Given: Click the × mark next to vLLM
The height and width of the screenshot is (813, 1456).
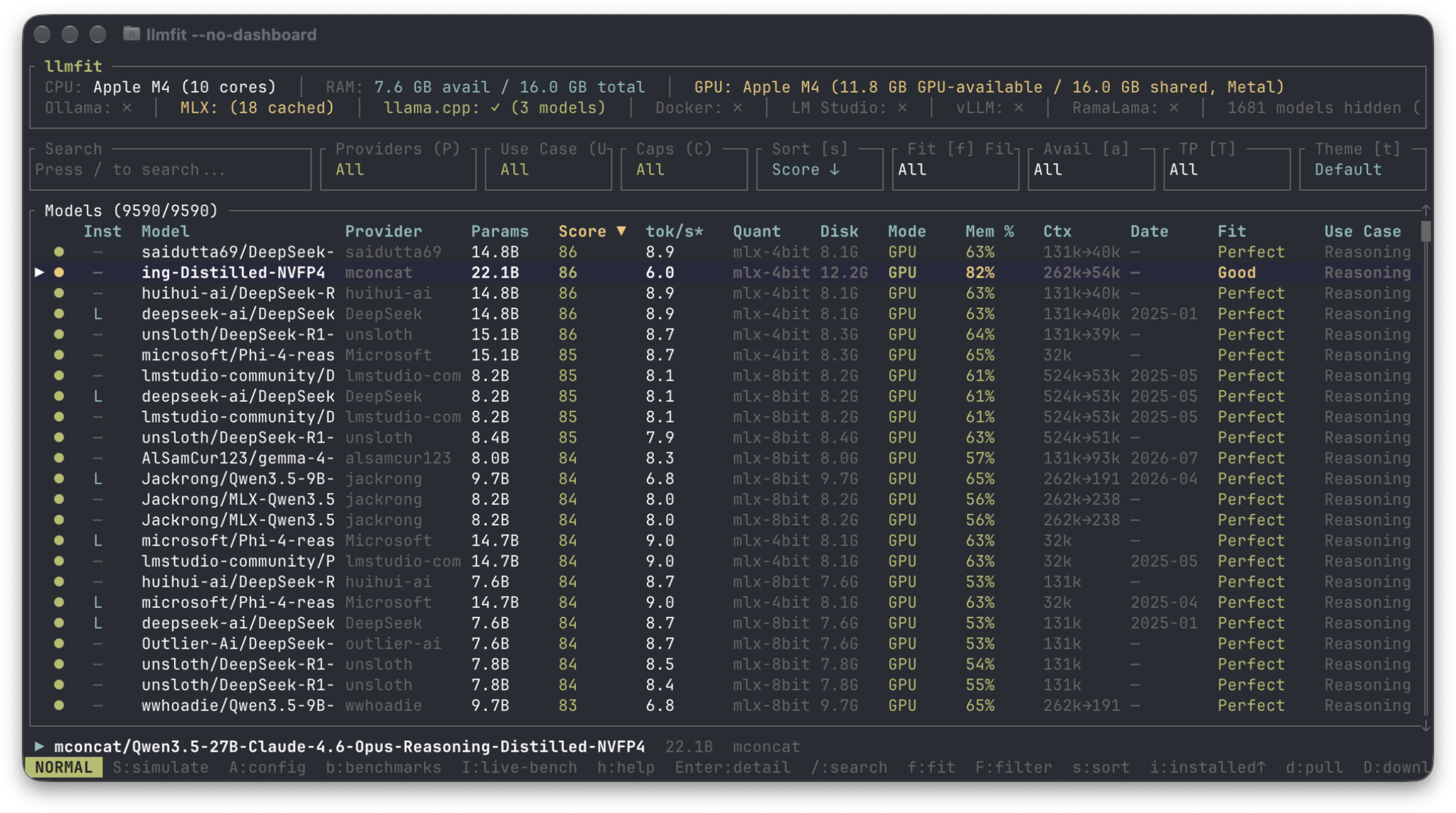Looking at the screenshot, I should click(1019, 108).
